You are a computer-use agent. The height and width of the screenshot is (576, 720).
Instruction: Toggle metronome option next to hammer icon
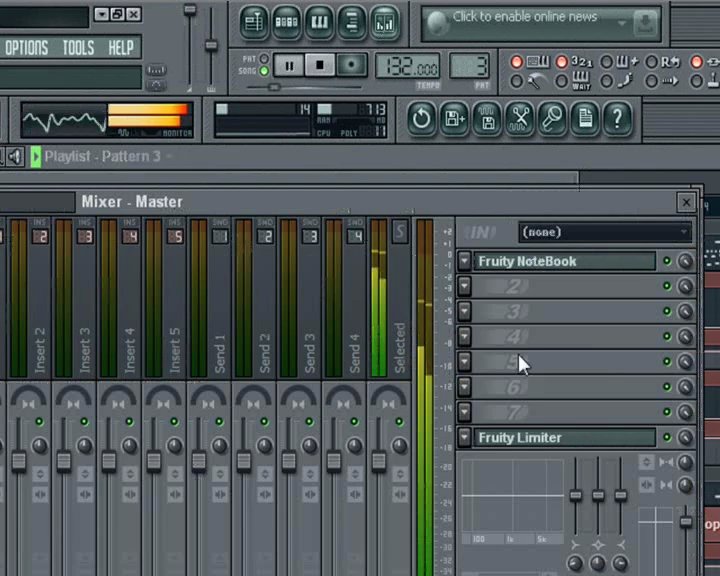point(517,81)
